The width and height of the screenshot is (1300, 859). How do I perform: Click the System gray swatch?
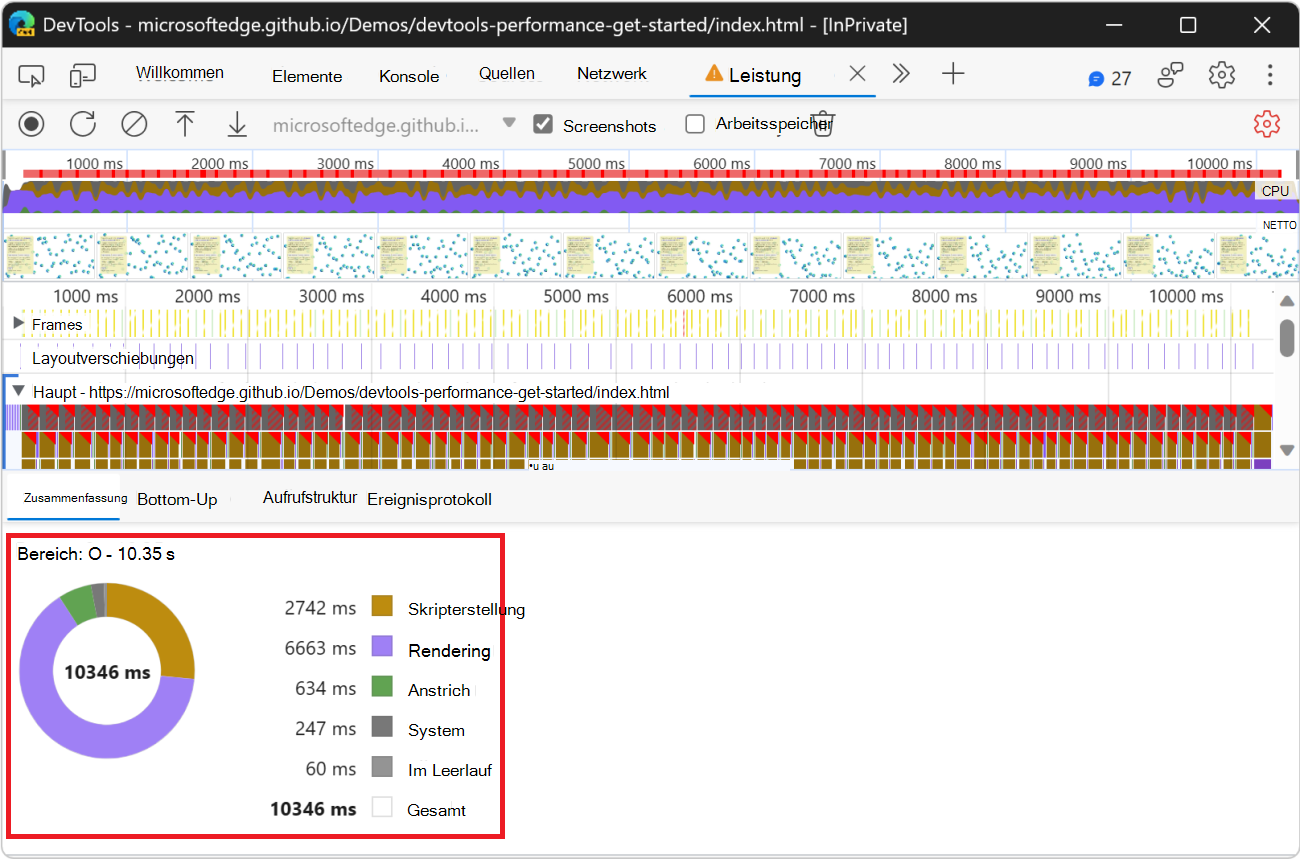click(382, 727)
